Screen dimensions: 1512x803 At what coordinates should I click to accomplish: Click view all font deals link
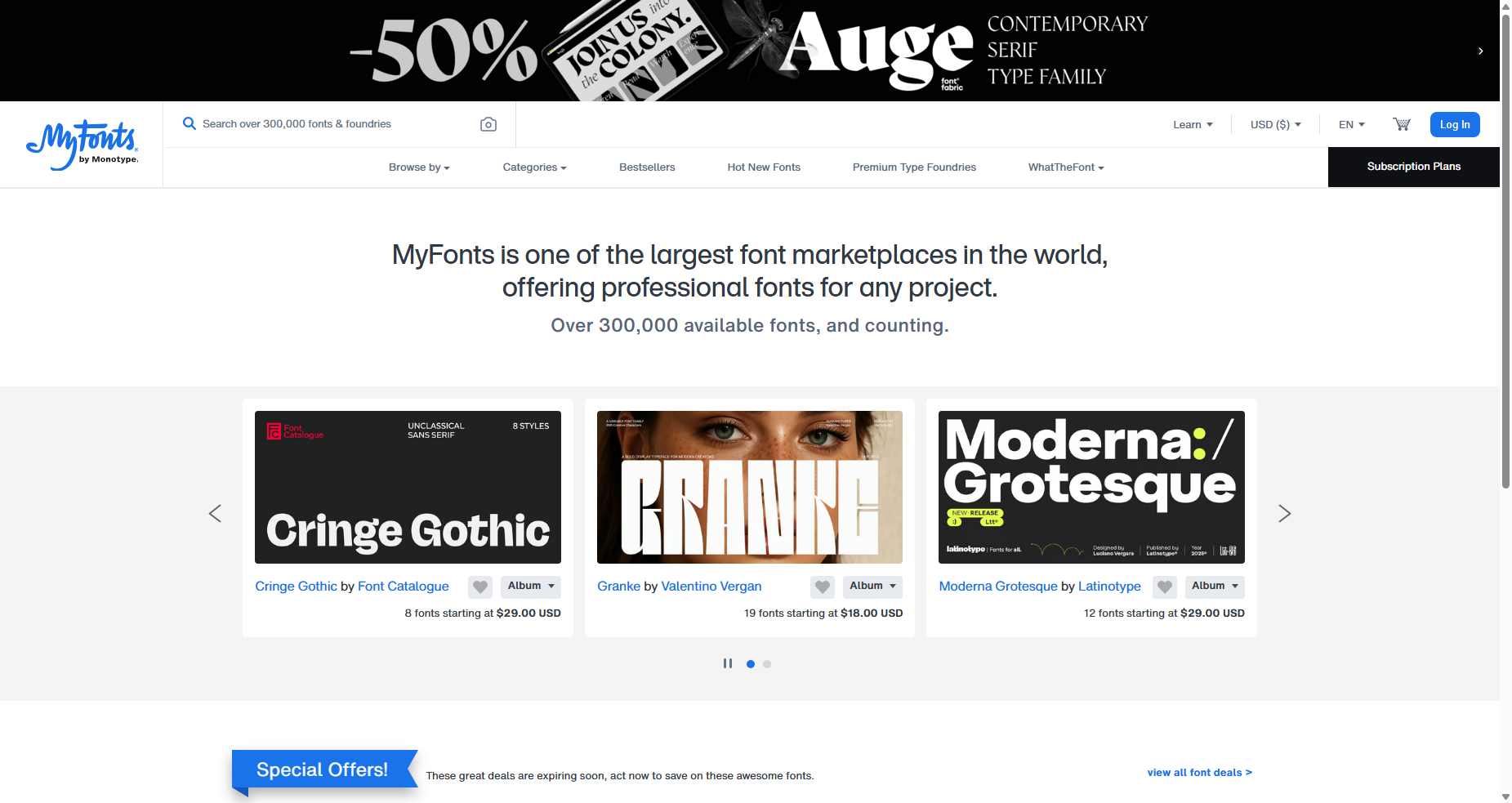(x=1199, y=772)
